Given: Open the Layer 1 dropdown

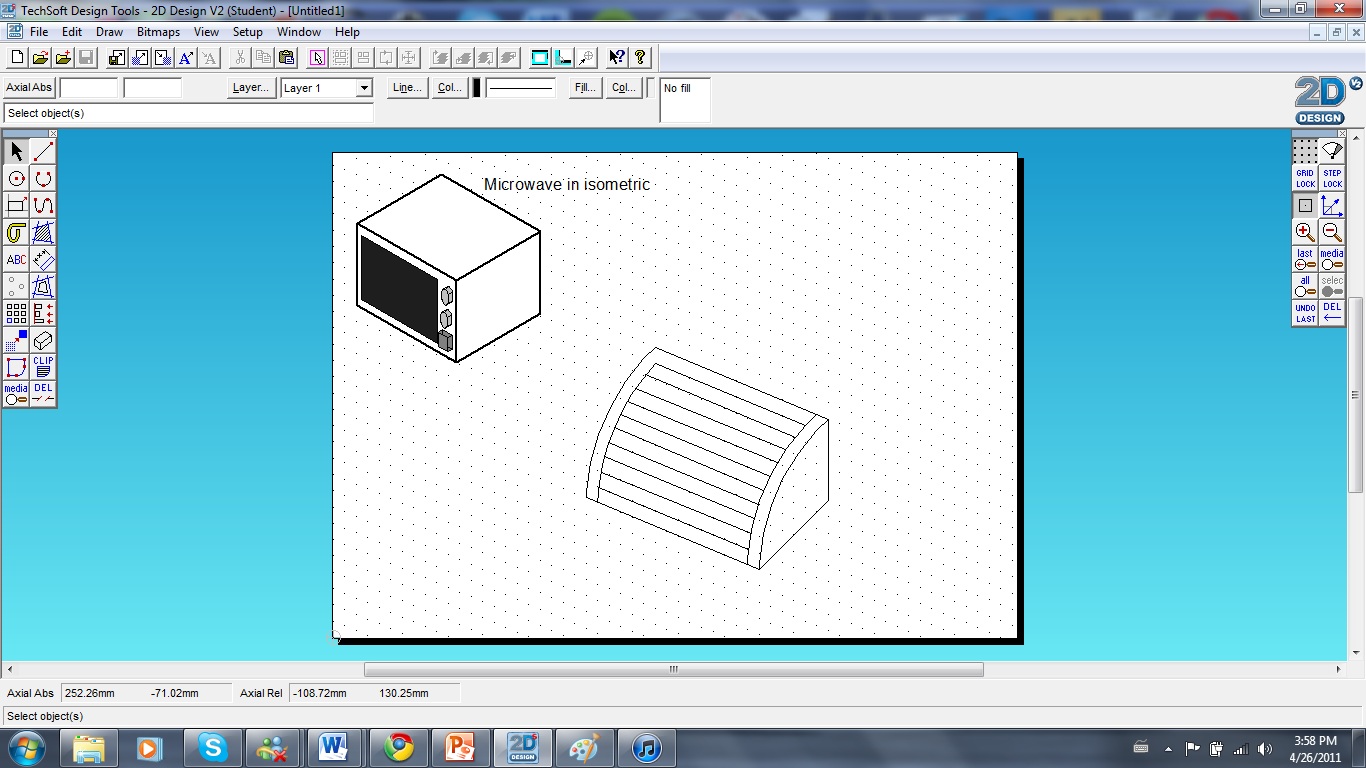Looking at the screenshot, I should 363,88.
